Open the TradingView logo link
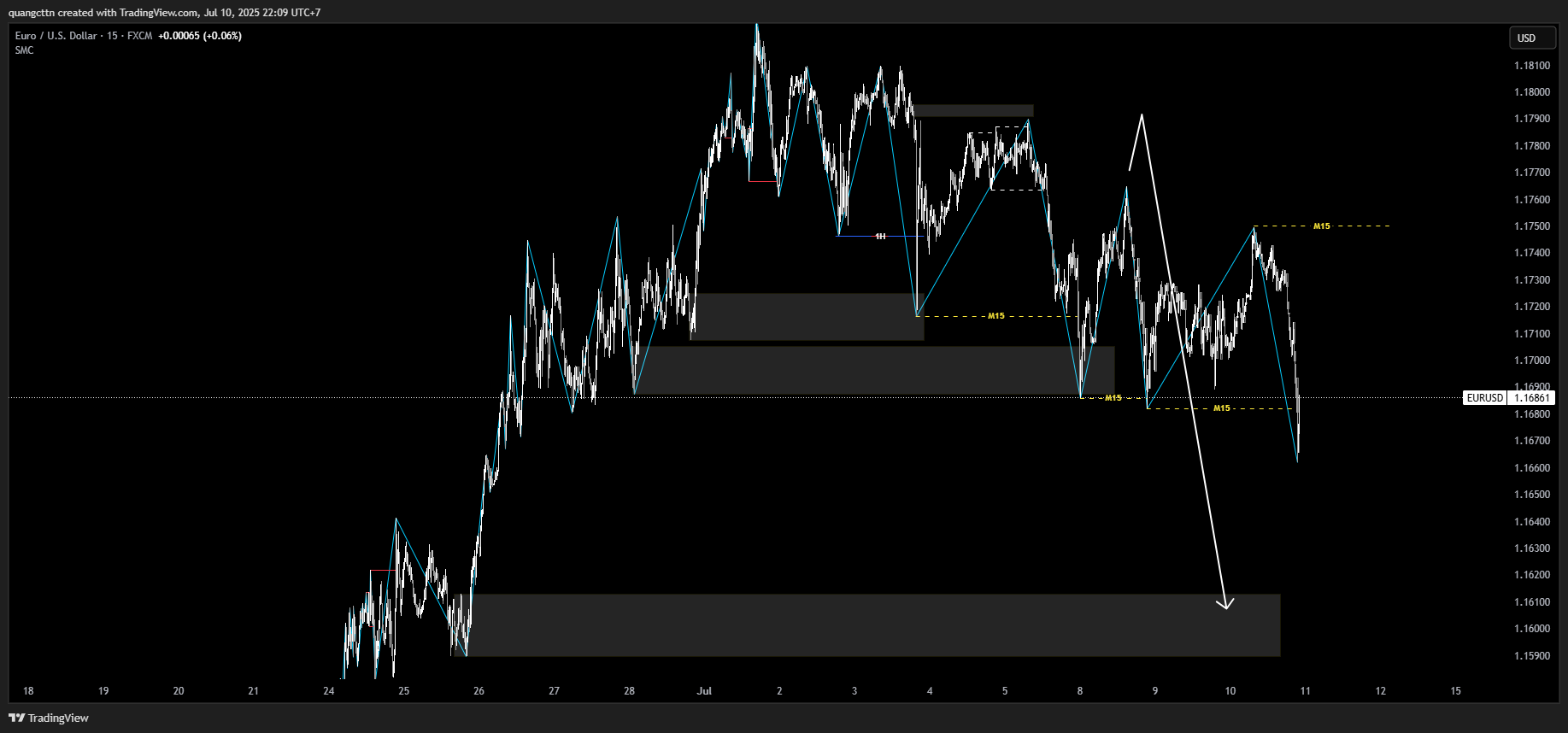The image size is (1568, 733). 50,718
